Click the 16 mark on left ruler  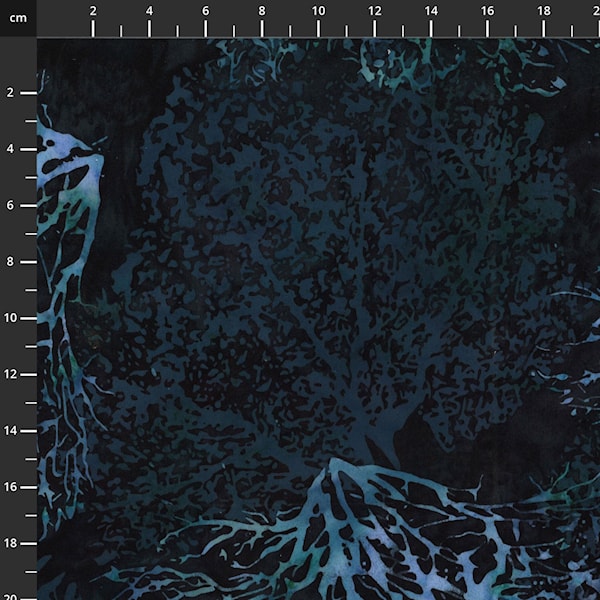click(x=10, y=487)
